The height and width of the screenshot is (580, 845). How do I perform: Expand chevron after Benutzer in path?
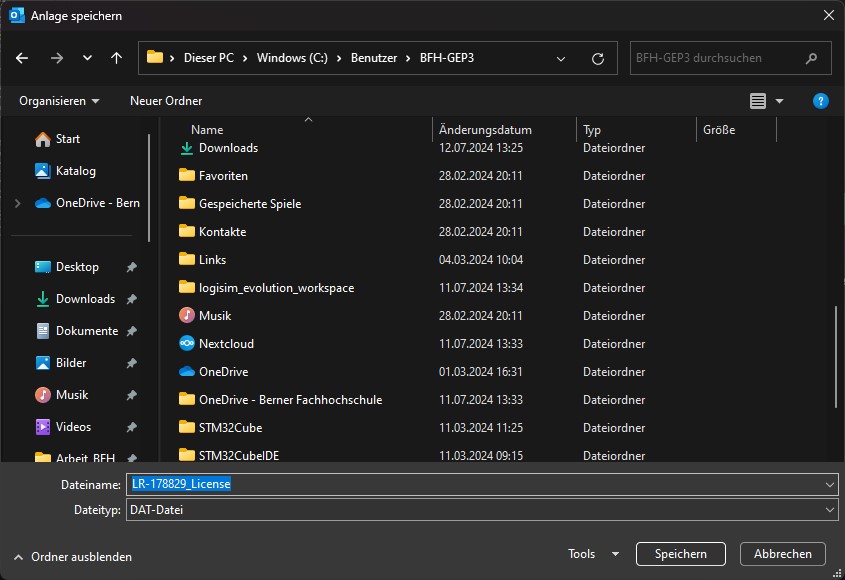click(408, 58)
